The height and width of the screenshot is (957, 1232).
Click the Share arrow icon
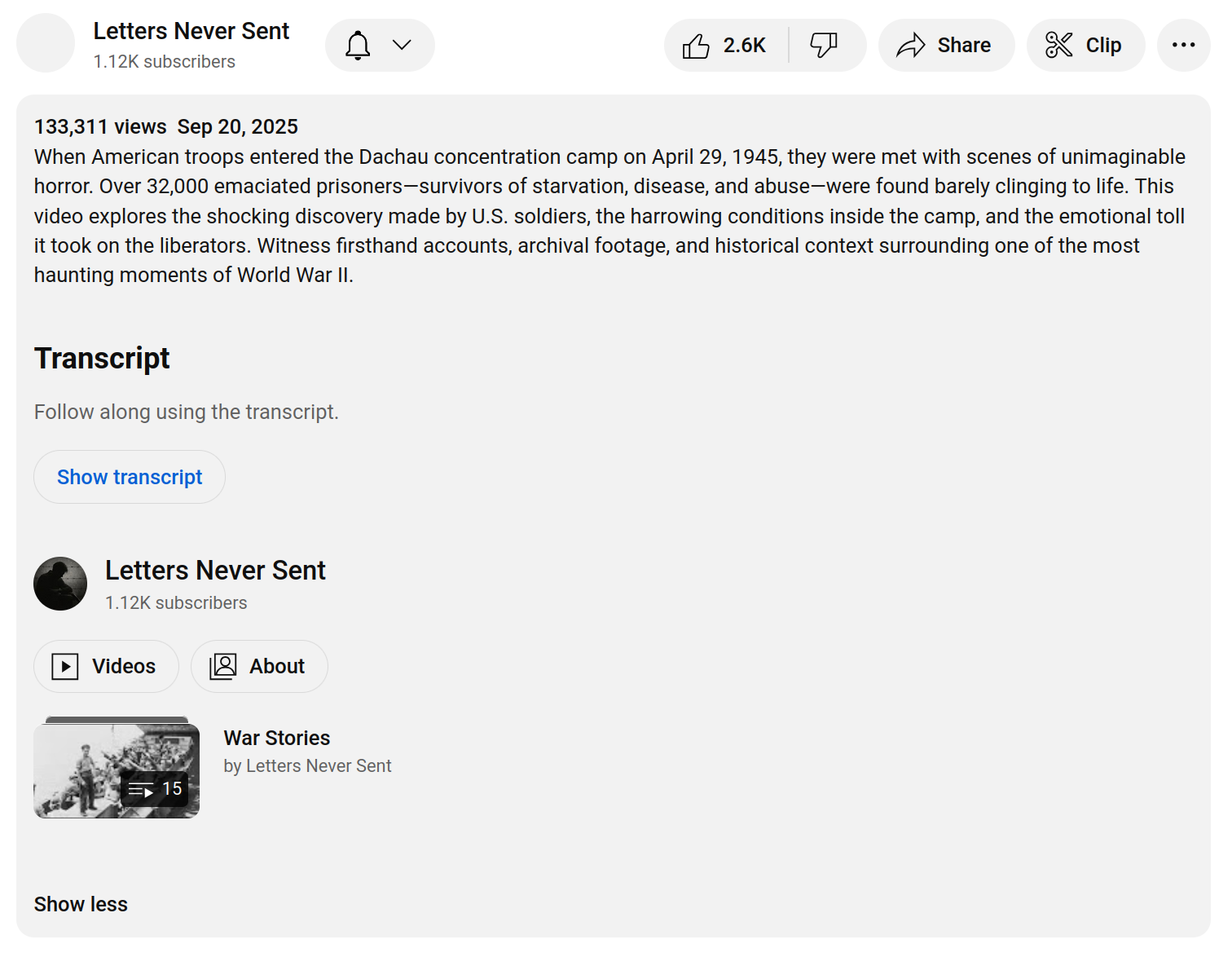(x=910, y=46)
